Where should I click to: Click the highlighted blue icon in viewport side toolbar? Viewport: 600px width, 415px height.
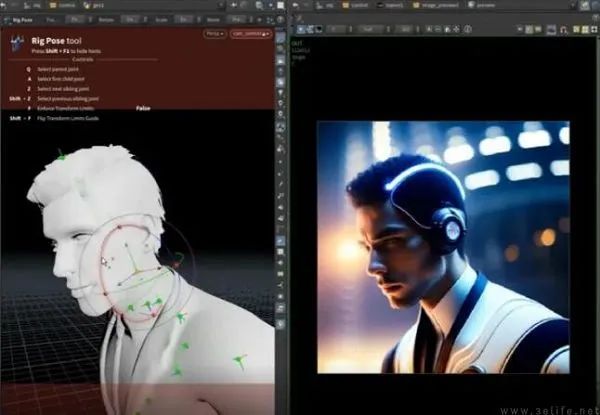(x=281, y=240)
